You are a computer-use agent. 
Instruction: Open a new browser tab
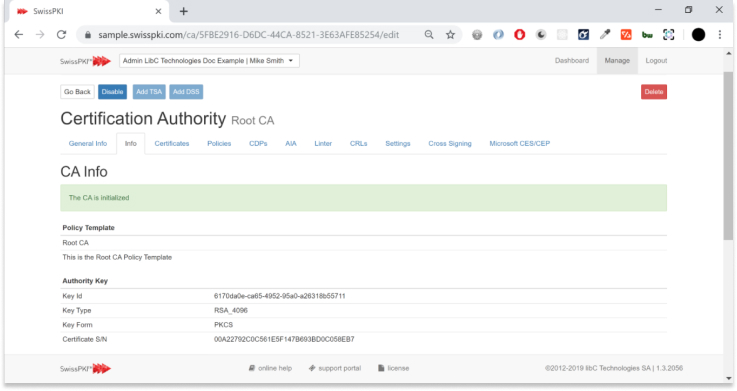[x=184, y=11]
